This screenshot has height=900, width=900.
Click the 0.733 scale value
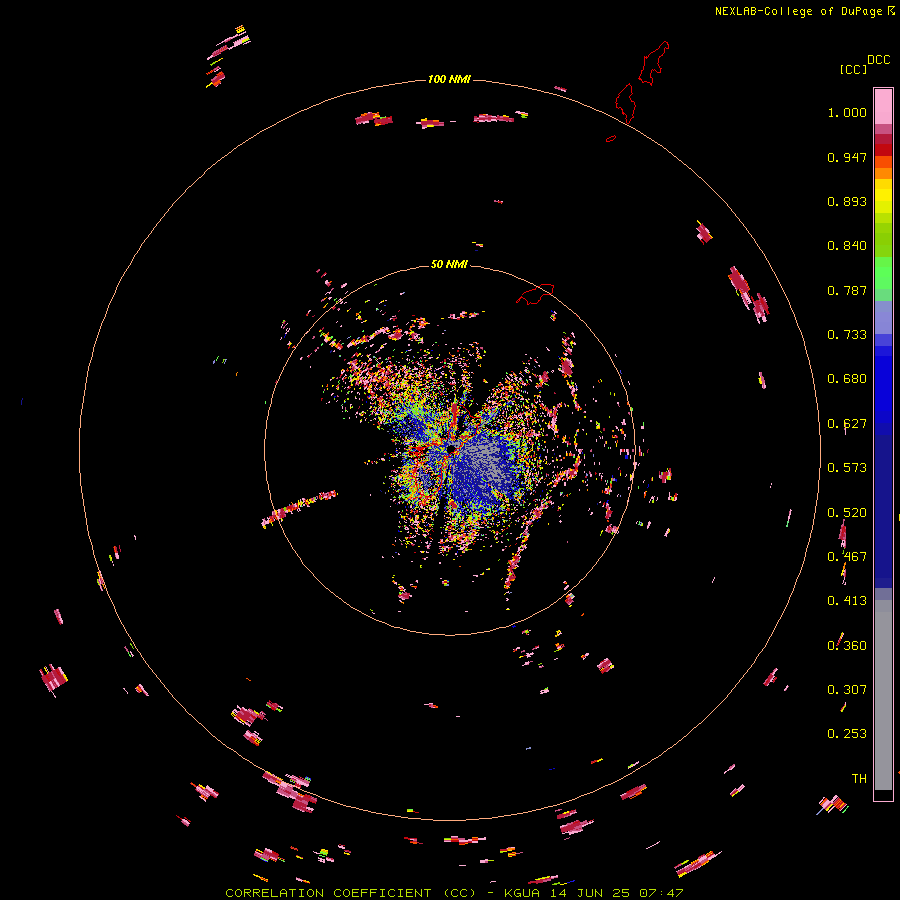(847, 335)
